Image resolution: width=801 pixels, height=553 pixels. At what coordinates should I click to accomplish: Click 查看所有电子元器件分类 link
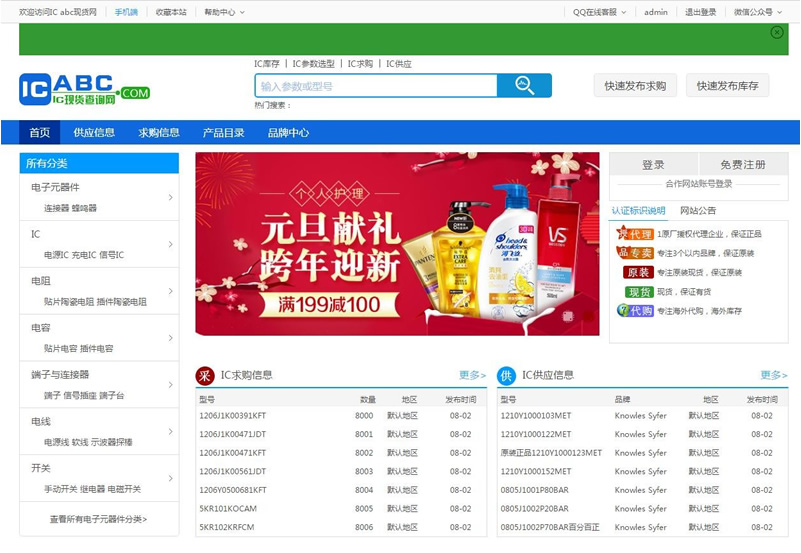point(98,519)
